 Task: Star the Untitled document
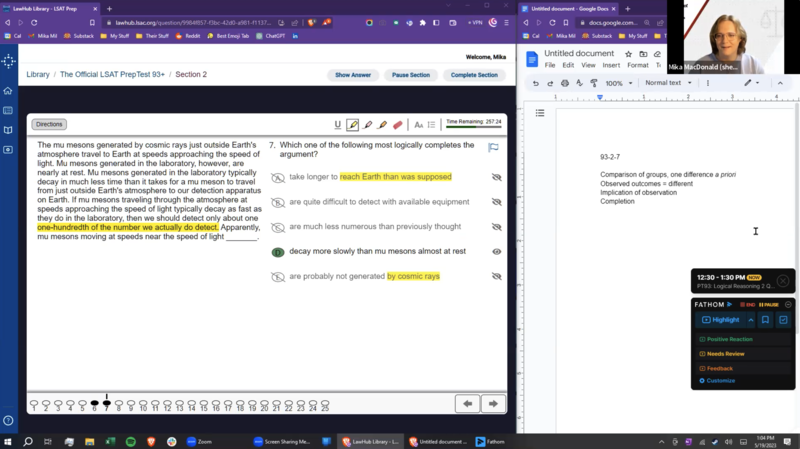pos(628,54)
